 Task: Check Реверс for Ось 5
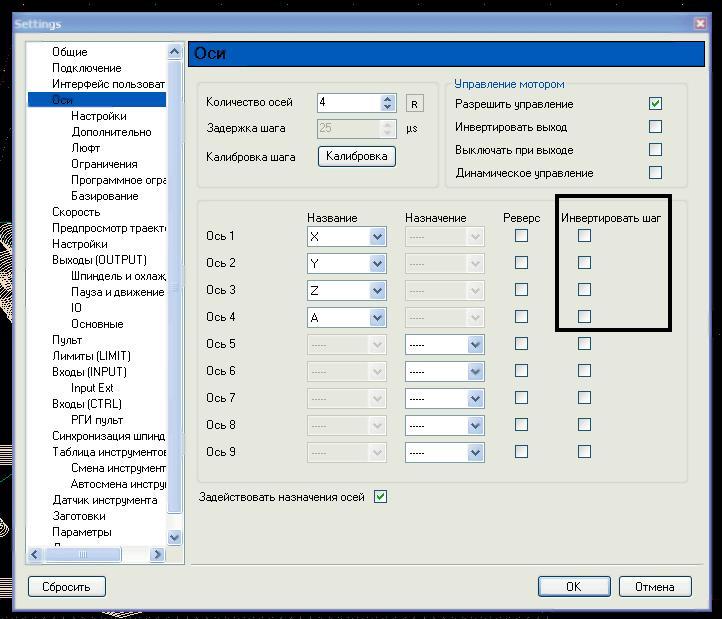(521, 344)
